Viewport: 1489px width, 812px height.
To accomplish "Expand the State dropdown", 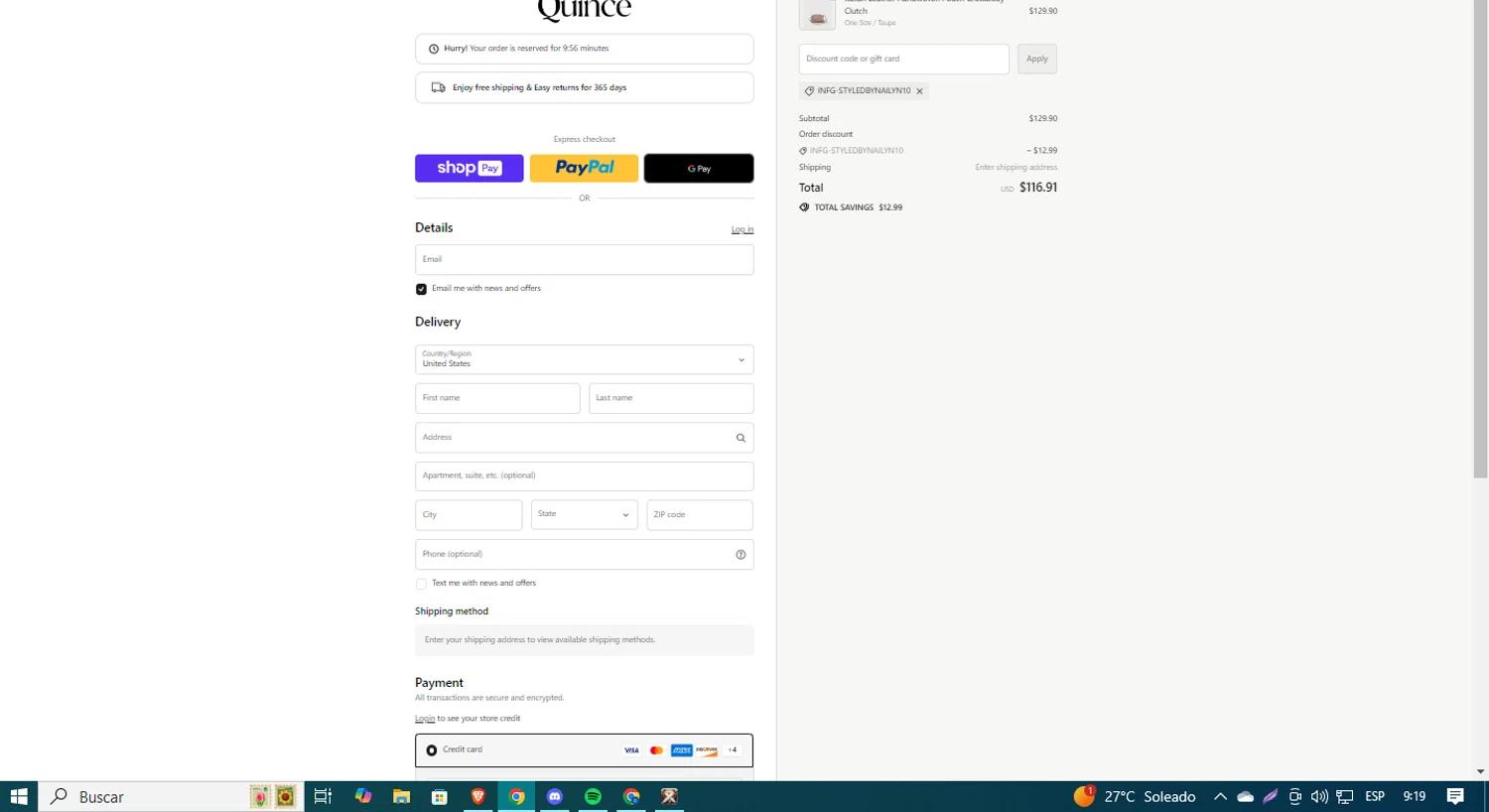I will 584,515.
